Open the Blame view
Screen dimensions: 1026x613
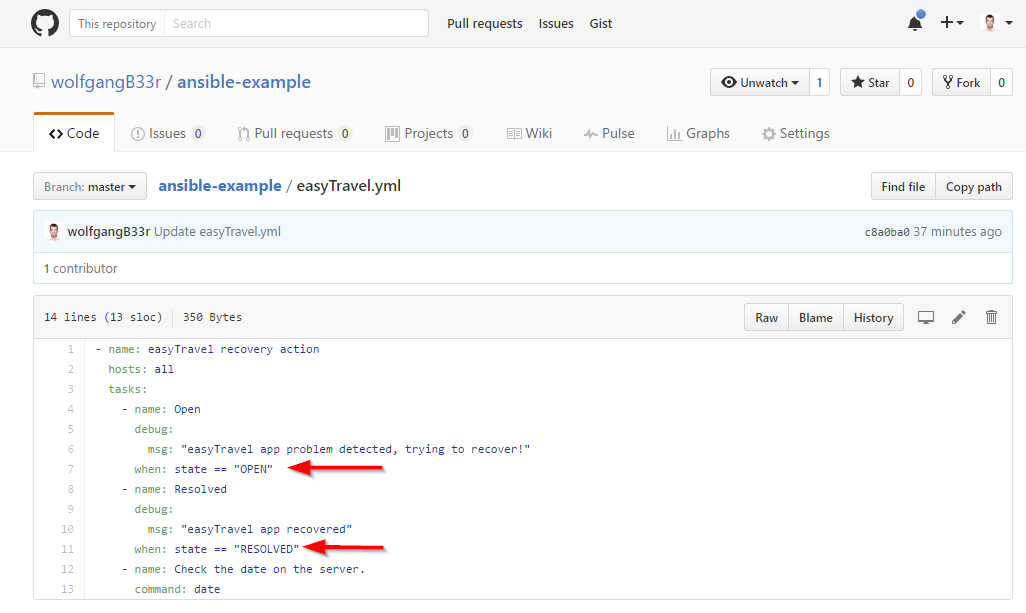[815, 317]
